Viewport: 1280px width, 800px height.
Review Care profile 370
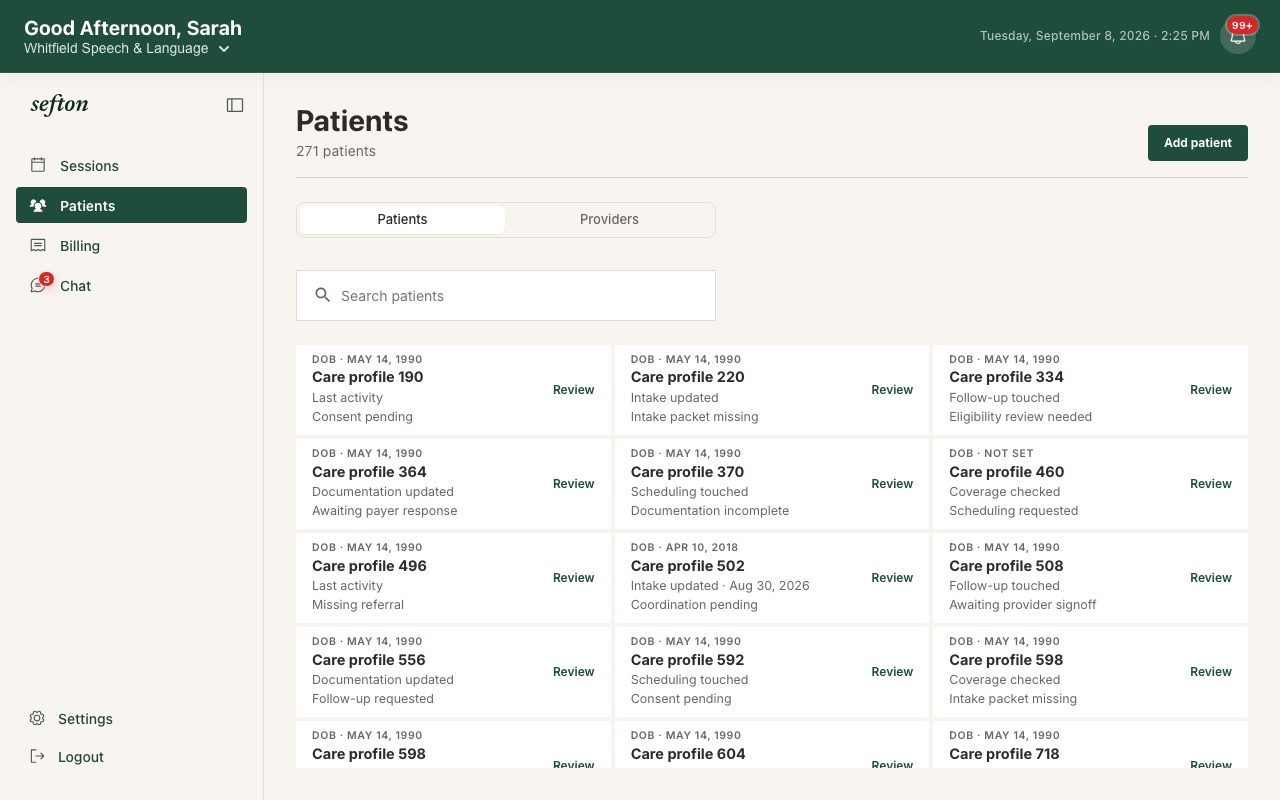[x=892, y=484]
